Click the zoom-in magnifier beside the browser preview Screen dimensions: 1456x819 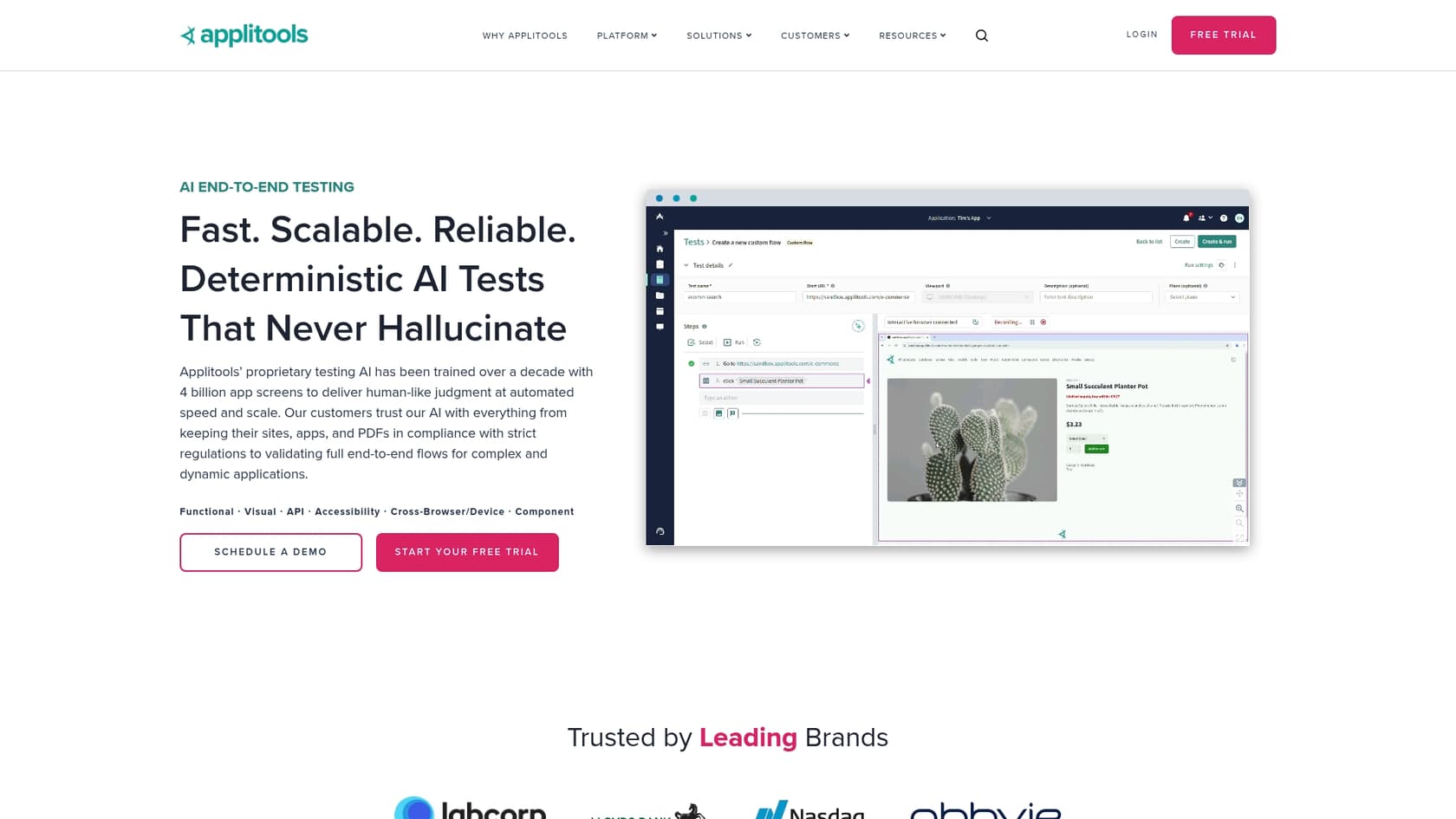tap(1239, 507)
